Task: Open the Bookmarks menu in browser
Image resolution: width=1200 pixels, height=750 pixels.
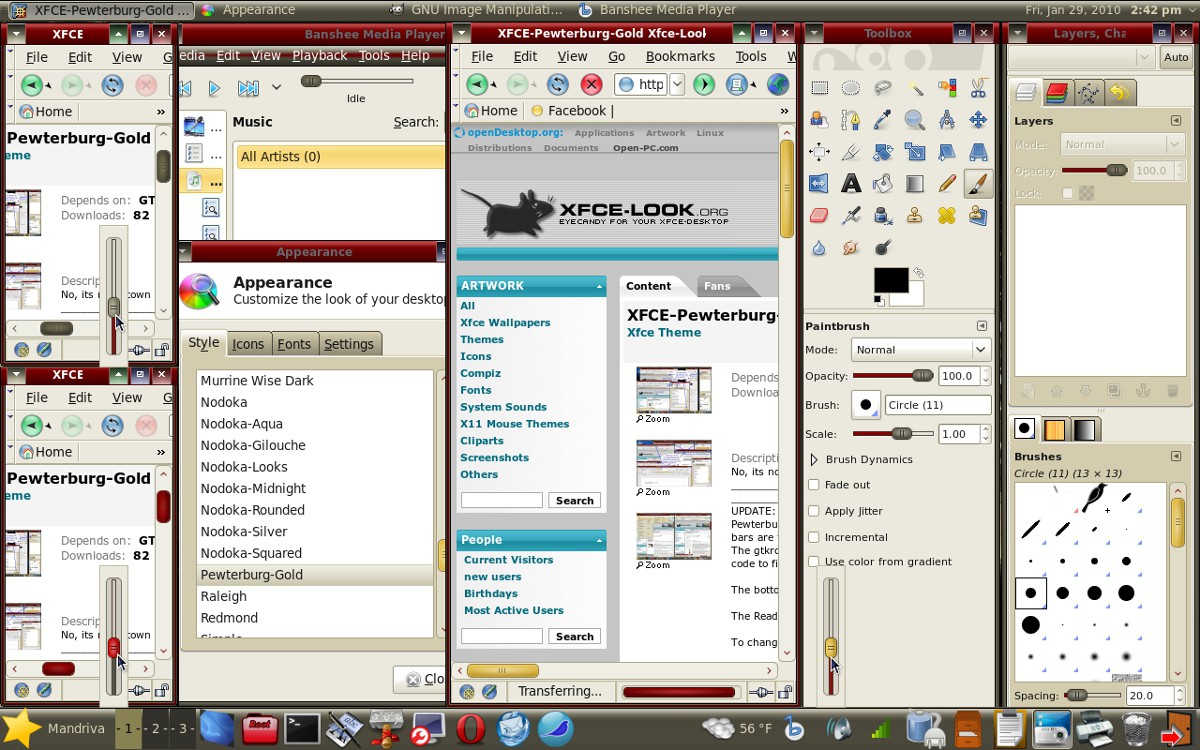Action: click(680, 56)
